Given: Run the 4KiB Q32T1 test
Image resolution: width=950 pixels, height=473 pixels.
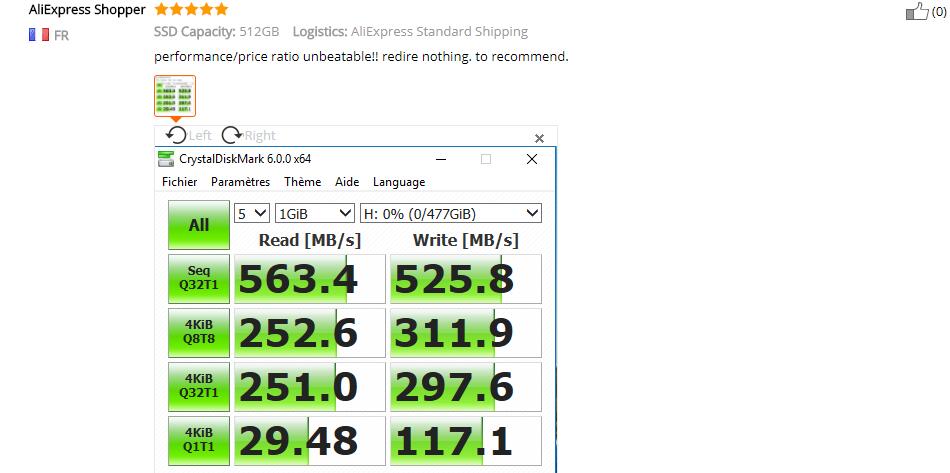Looking at the screenshot, I should 199,386.
